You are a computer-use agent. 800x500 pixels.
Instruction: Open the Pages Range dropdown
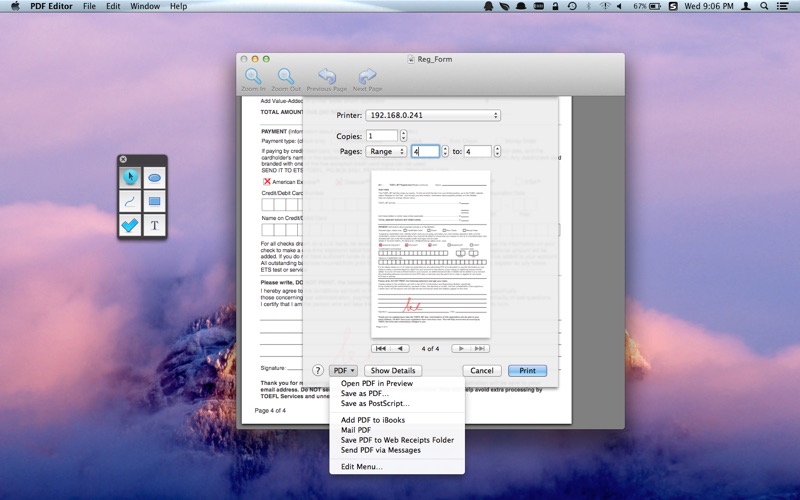pyautogui.click(x=386, y=152)
